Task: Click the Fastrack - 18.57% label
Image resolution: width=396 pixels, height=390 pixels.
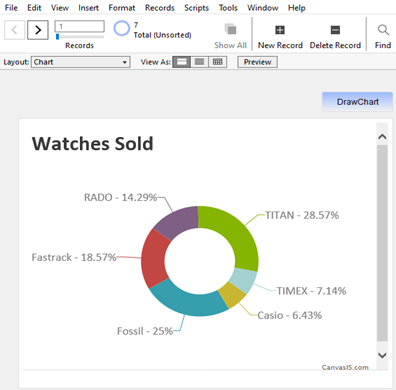Action: [x=74, y=257]
